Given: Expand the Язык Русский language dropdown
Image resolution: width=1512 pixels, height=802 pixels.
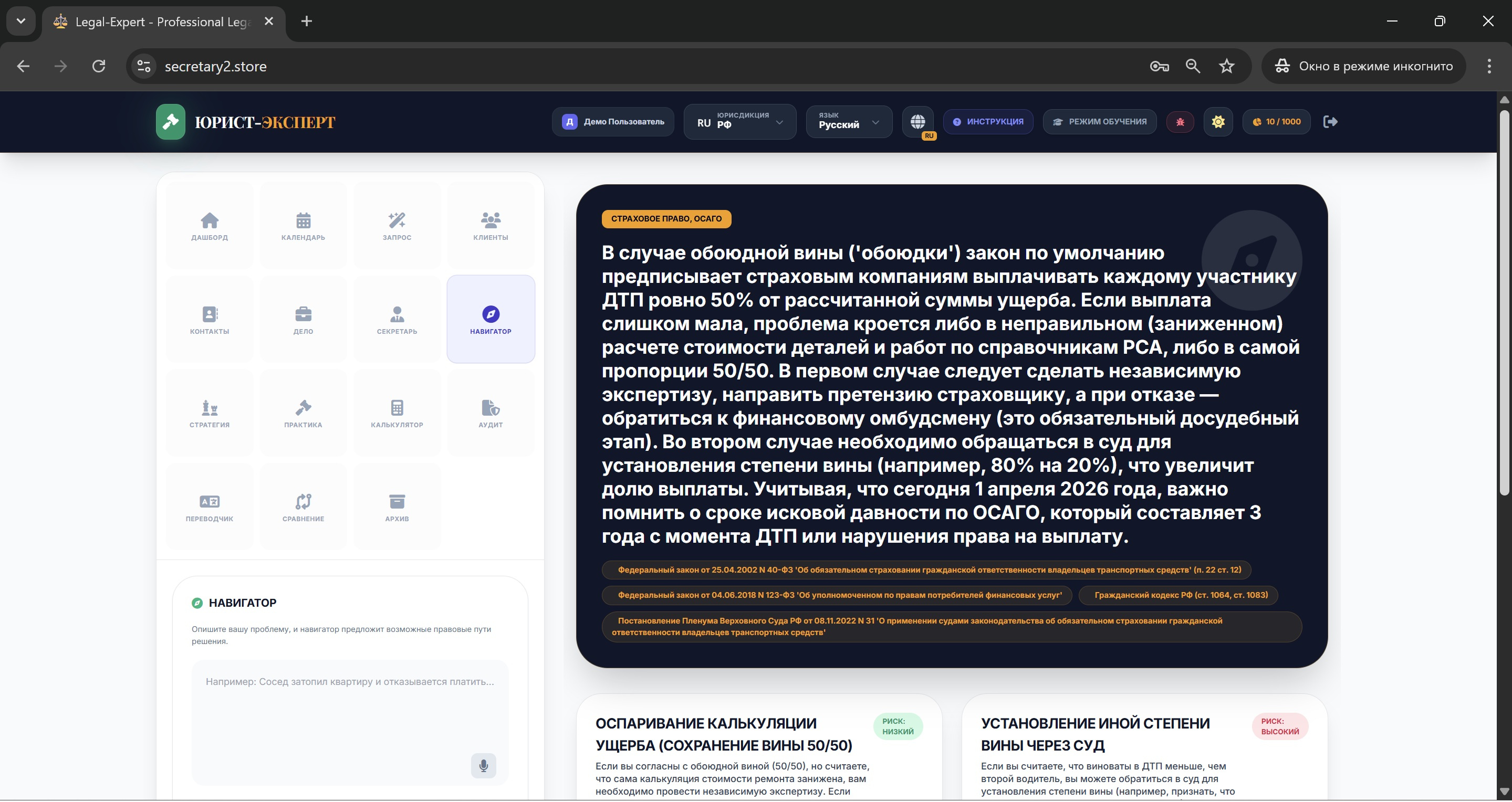Looking at the screenshot, I should tap(848, 122).
